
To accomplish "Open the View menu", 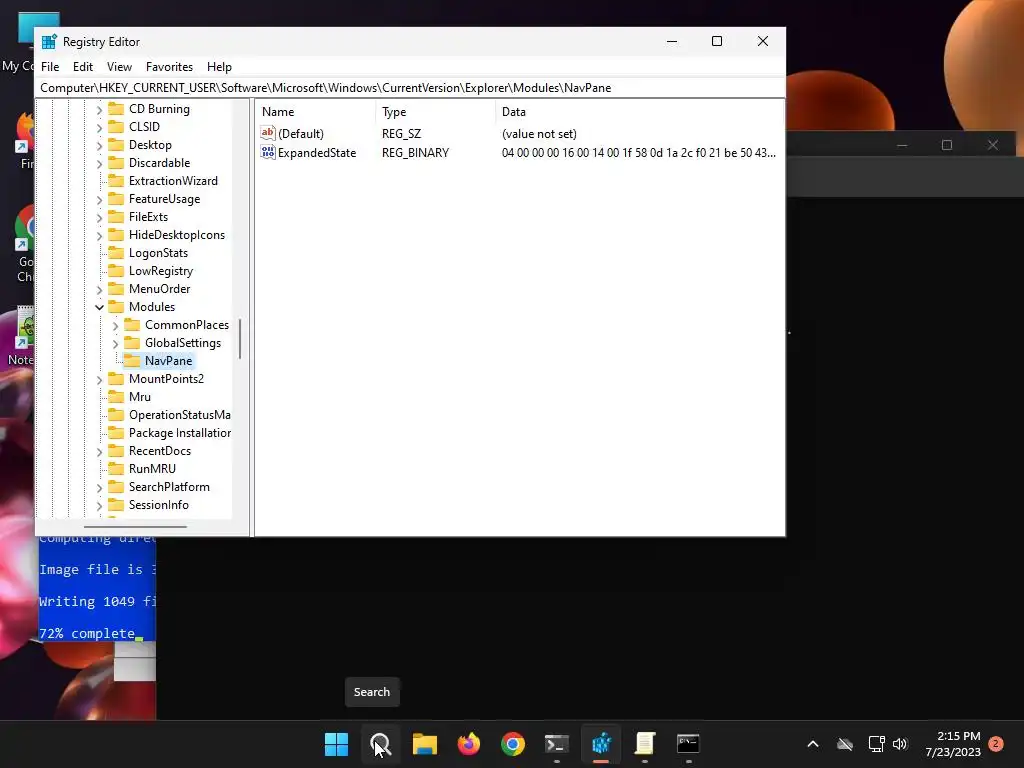I will pyautogui.click(x=119, y=67).
